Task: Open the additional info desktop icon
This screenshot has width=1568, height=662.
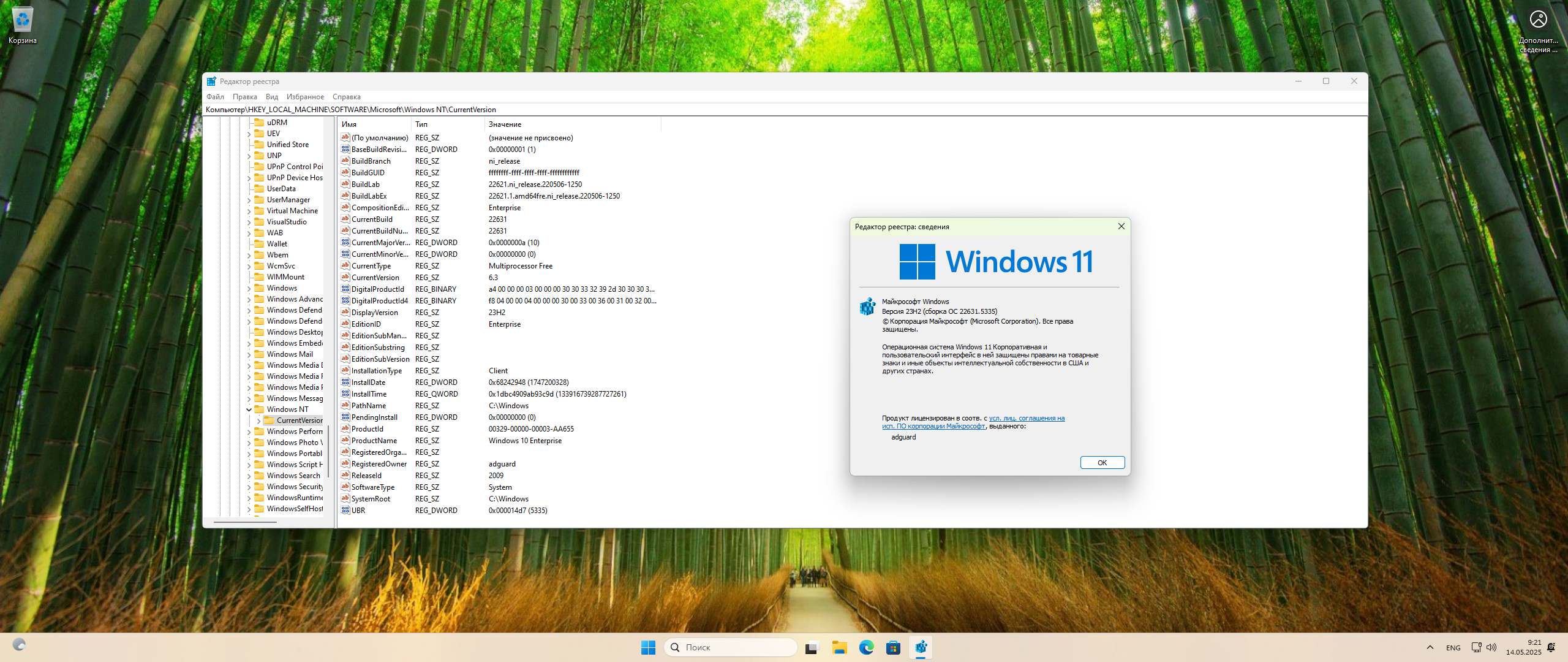Action: (1538, 31)
